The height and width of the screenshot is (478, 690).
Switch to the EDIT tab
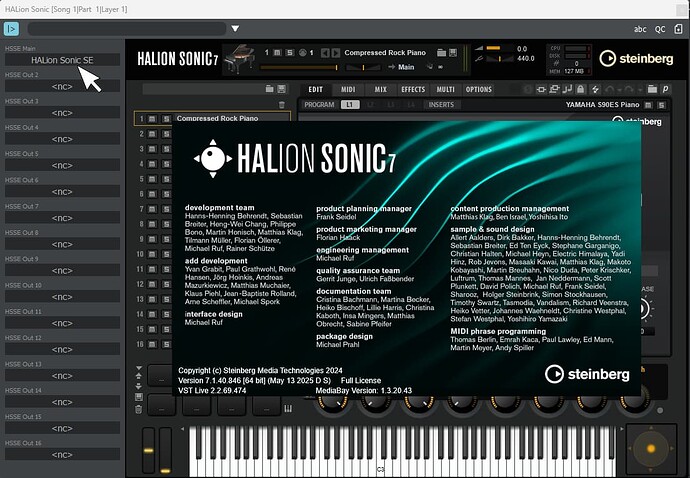pyautogui.click(x=316, y=89)
